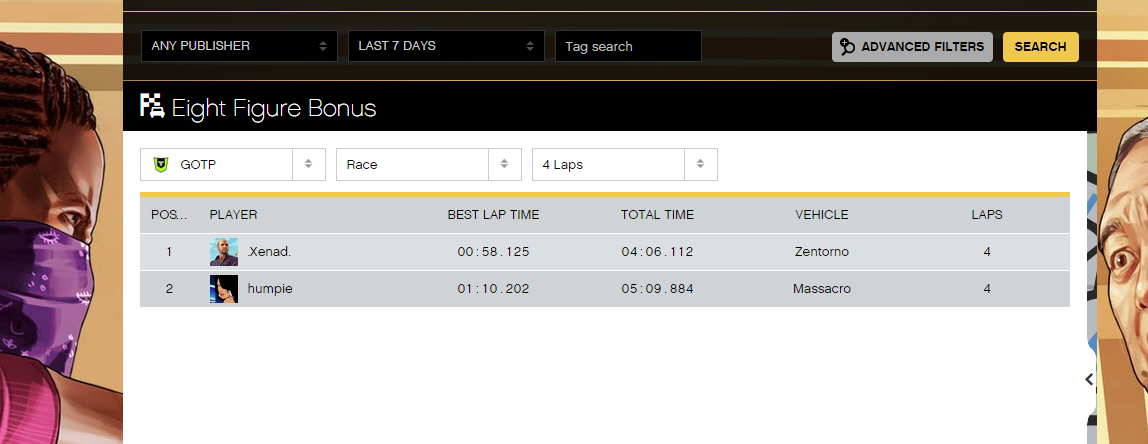Open ADVANCED FILTERS

[912, 47]
